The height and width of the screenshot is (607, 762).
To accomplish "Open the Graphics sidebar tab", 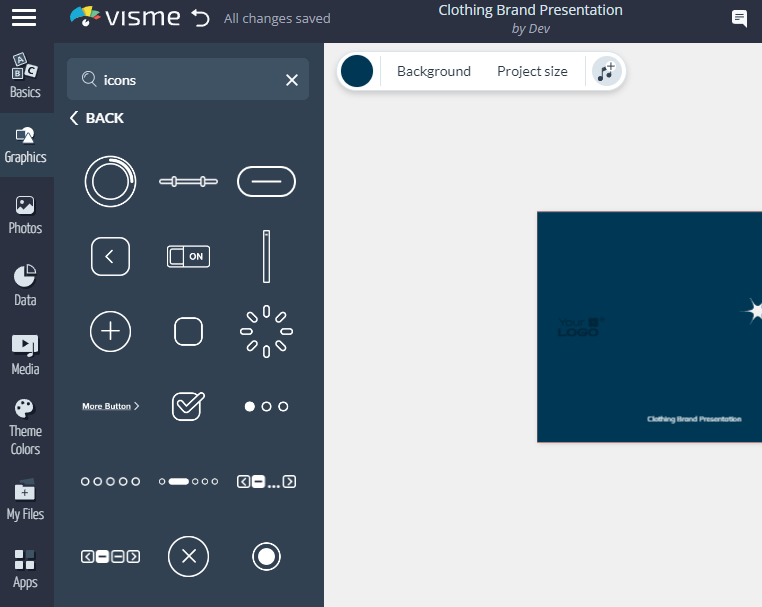I will point(25,145).
